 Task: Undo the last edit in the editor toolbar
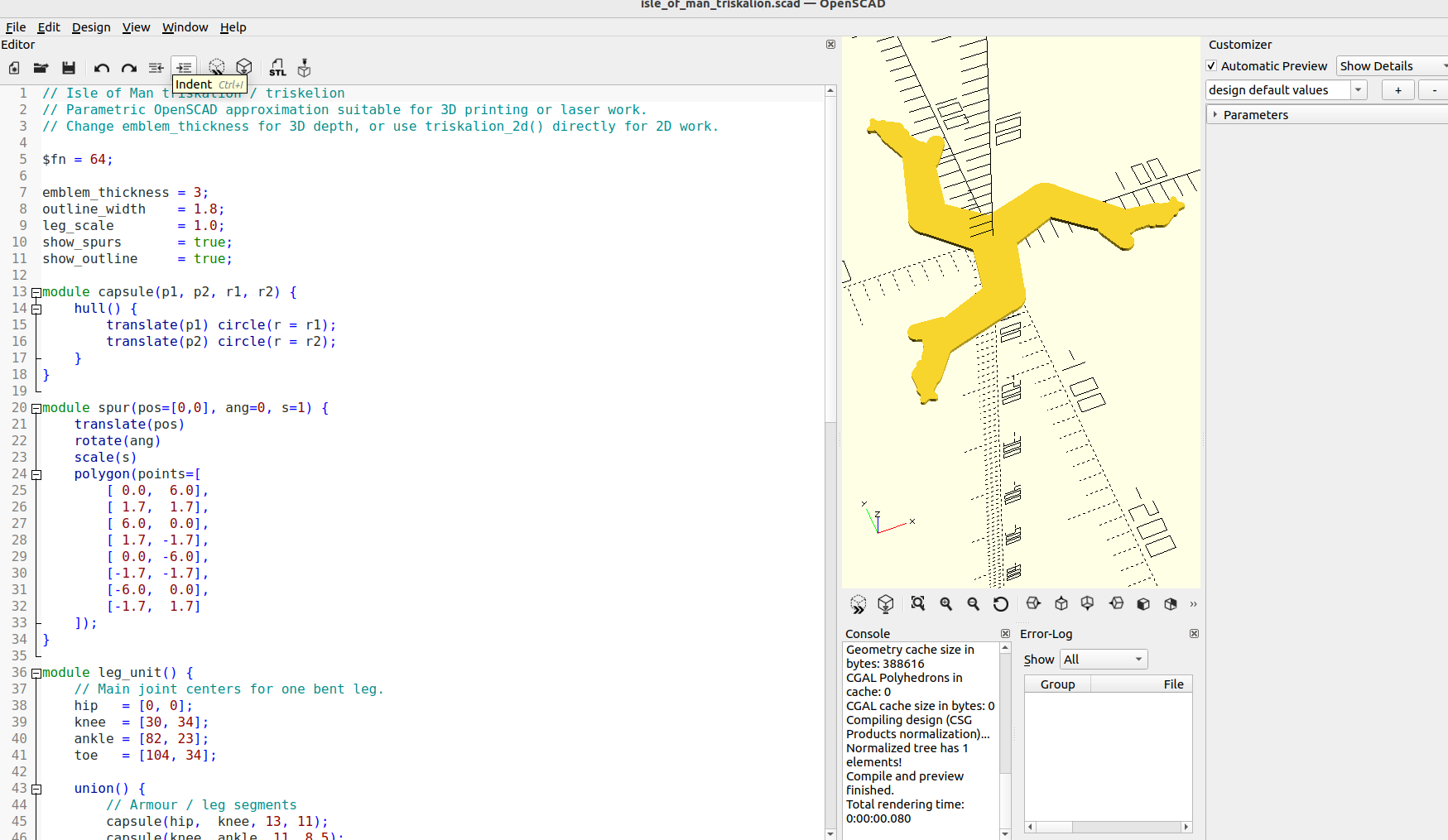tap(102, 68)
